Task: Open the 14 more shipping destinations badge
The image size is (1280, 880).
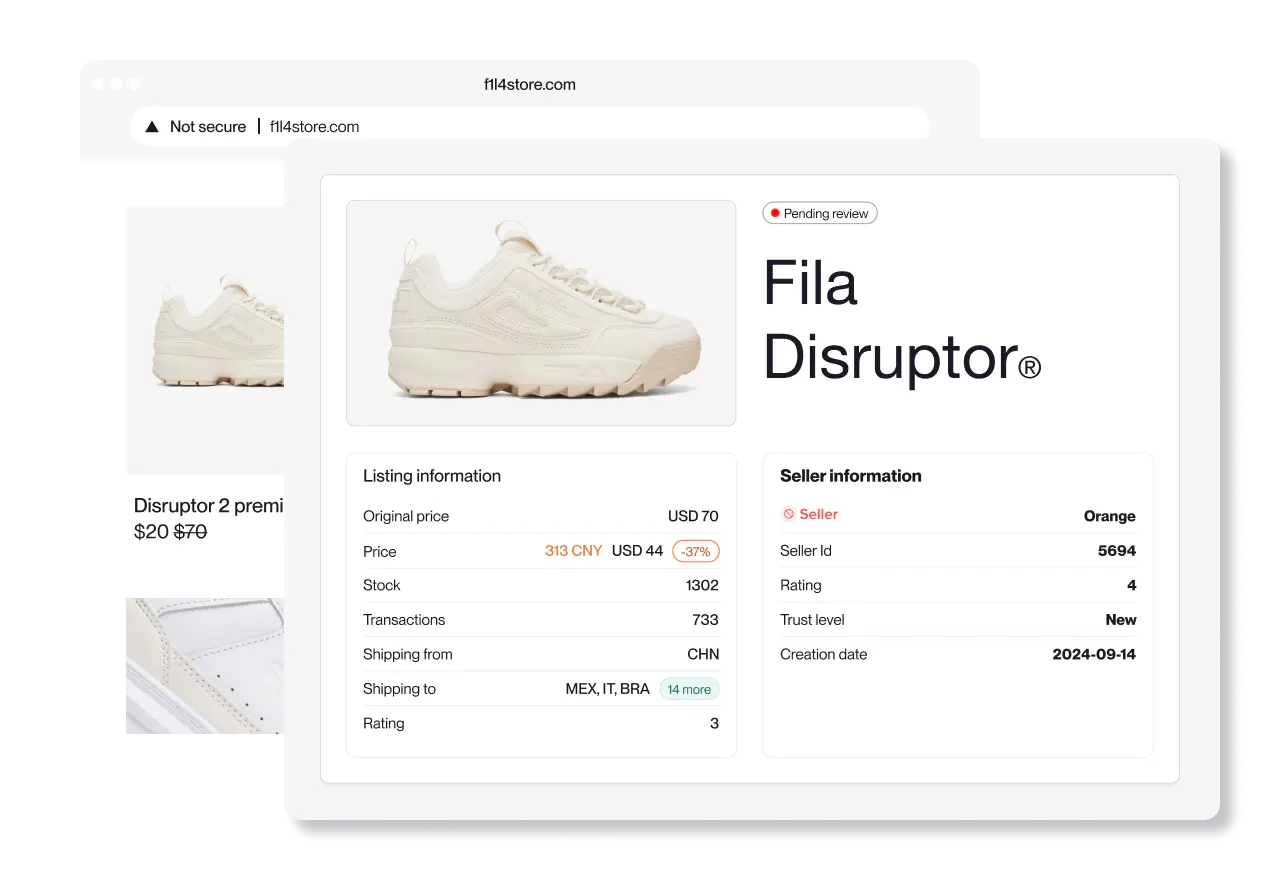Action: coord(689,689)
